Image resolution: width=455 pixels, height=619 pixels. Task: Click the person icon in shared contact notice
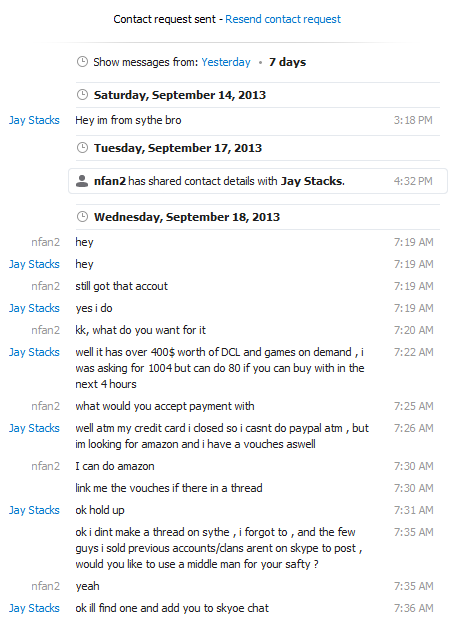(x=82, y=181)
